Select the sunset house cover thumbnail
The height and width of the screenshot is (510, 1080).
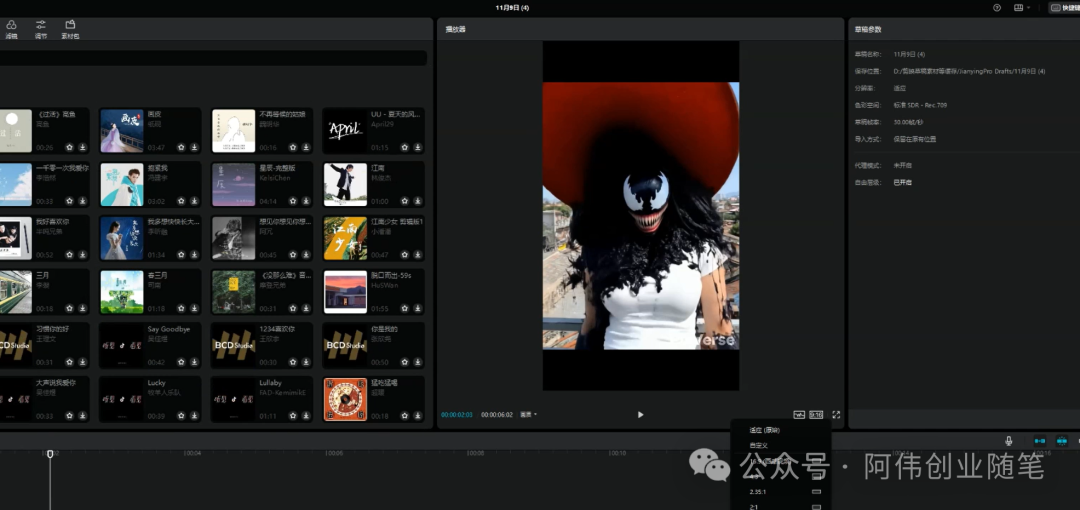pos(345,292)
